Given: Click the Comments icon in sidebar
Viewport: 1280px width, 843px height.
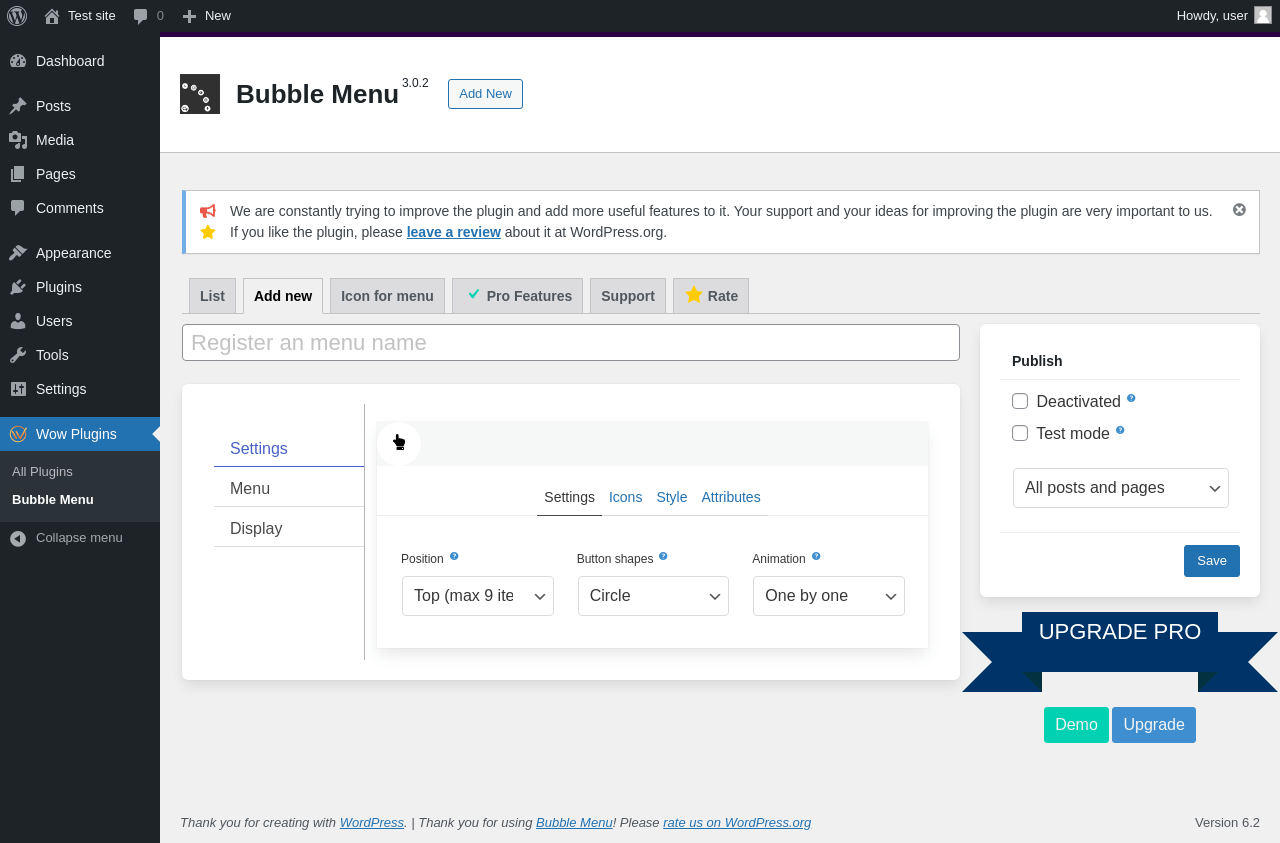Looking at the screenshot, I should click(x=18, y=208).
